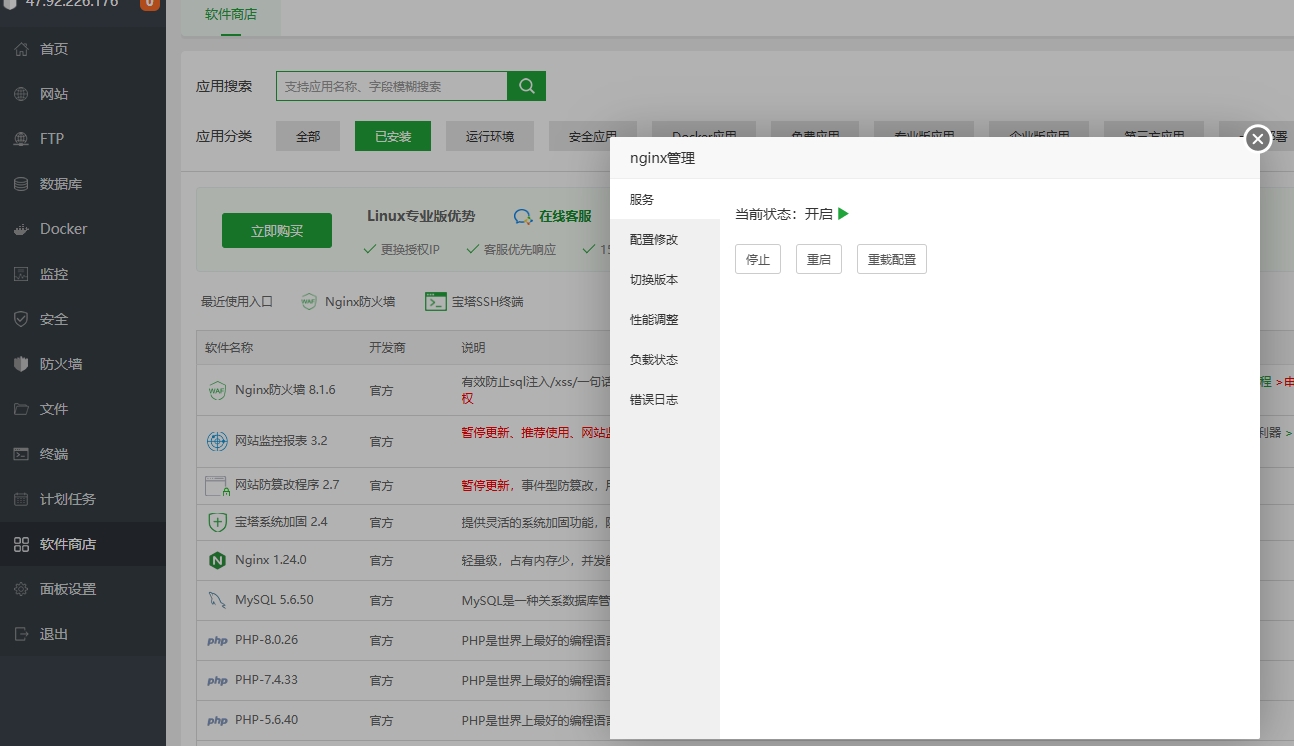
Task: Open the 配置修改 tab
Action: coord(665,240)
